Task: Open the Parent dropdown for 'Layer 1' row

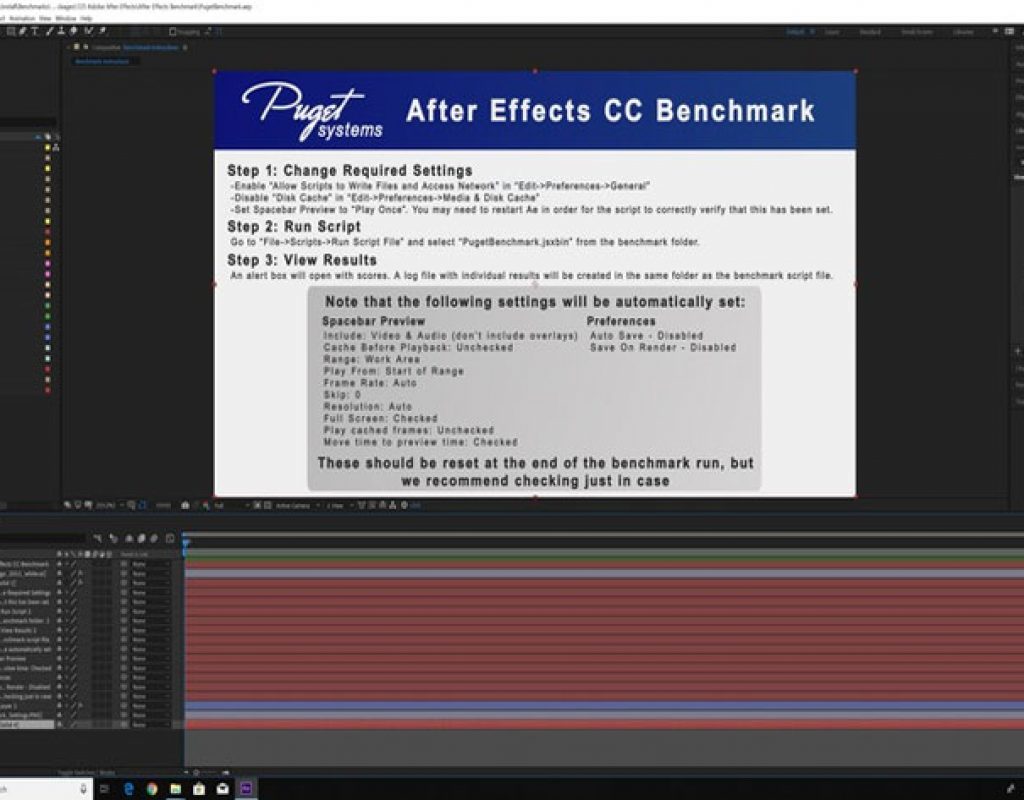Action: pyautogui.click(x=150, y=706)
